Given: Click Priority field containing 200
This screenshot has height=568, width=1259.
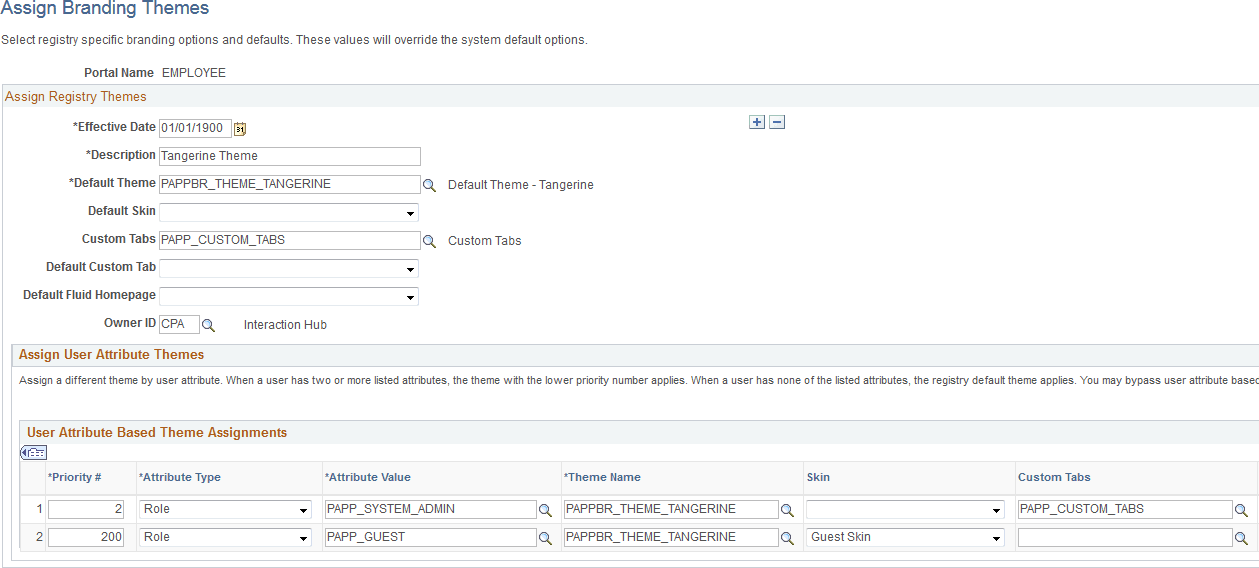Looking at the screenshot, I should pyautogui.click(x=87, y=537).
